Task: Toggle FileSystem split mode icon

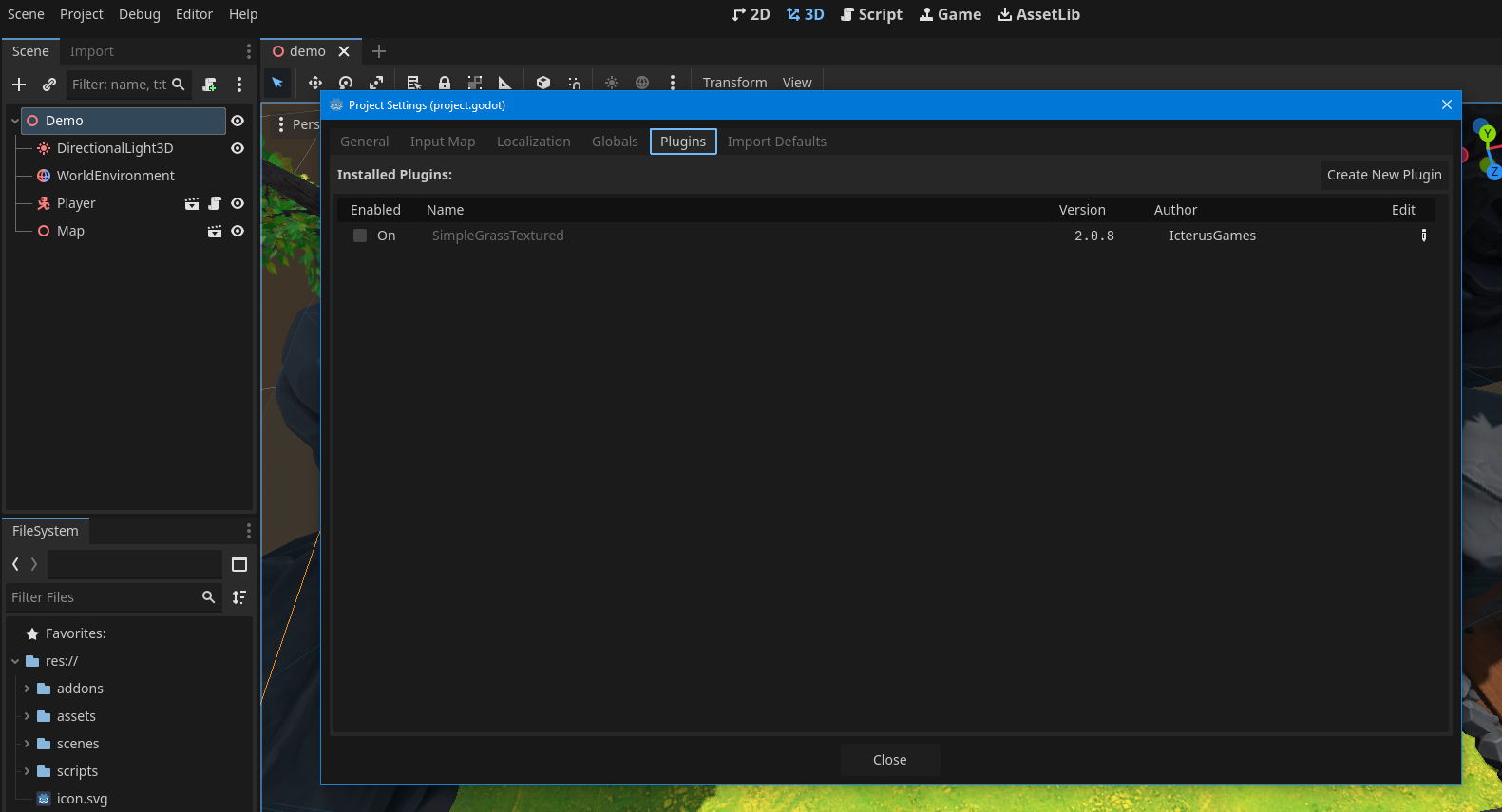Action: click(239, 564)
